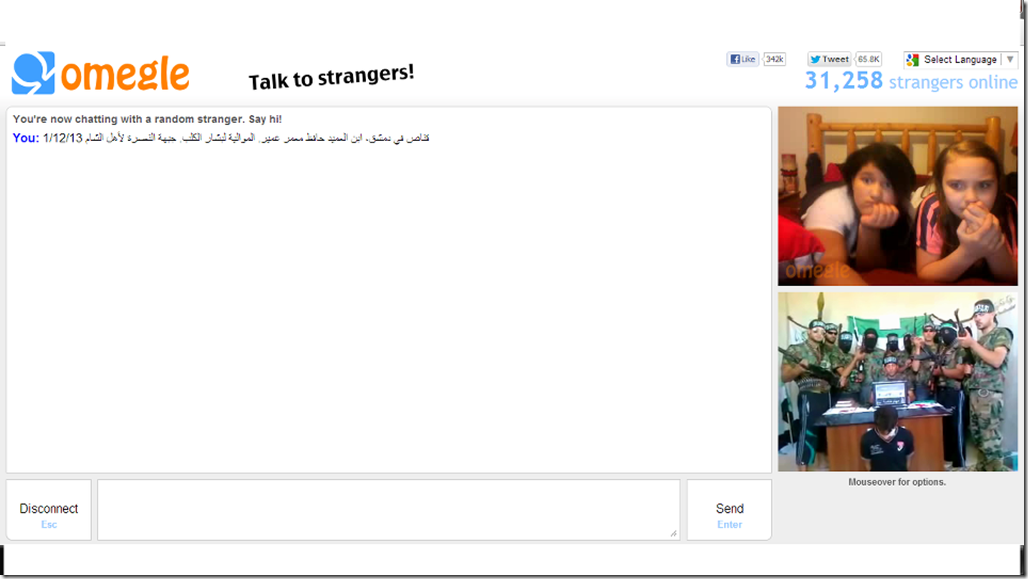Image resolution: width=1028 pixels, height=579 pixels.
Task: Click the 31,258 strangers online counter
Action: coord(911,81)
